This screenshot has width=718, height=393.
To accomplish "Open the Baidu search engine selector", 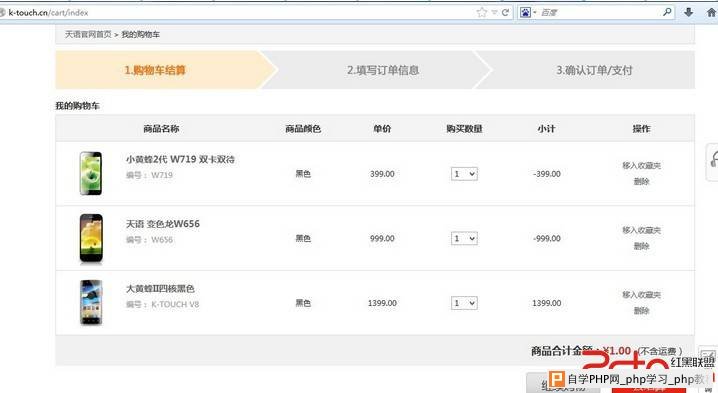I will (528, 12).
